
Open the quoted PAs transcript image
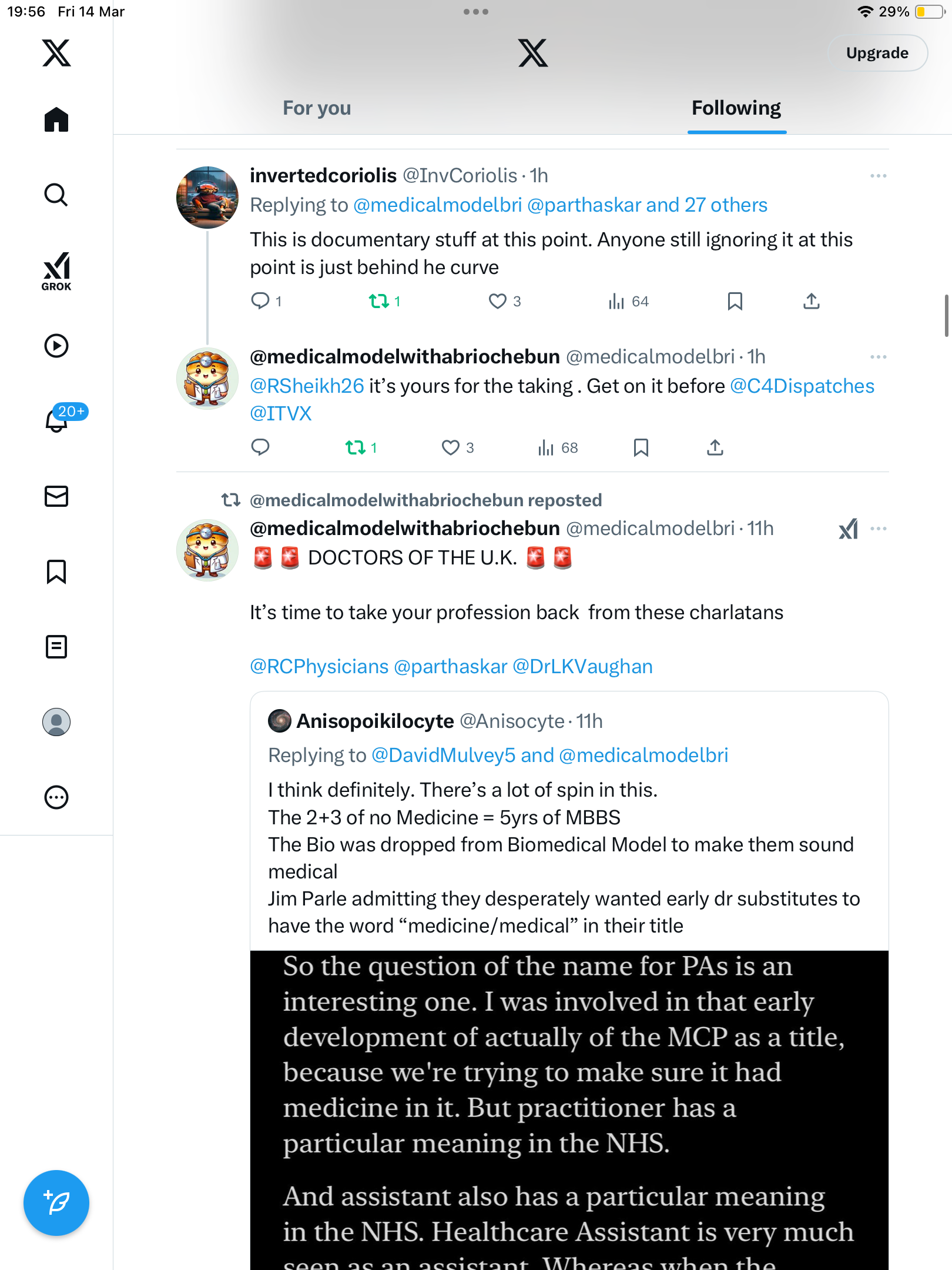[569, 1110]
